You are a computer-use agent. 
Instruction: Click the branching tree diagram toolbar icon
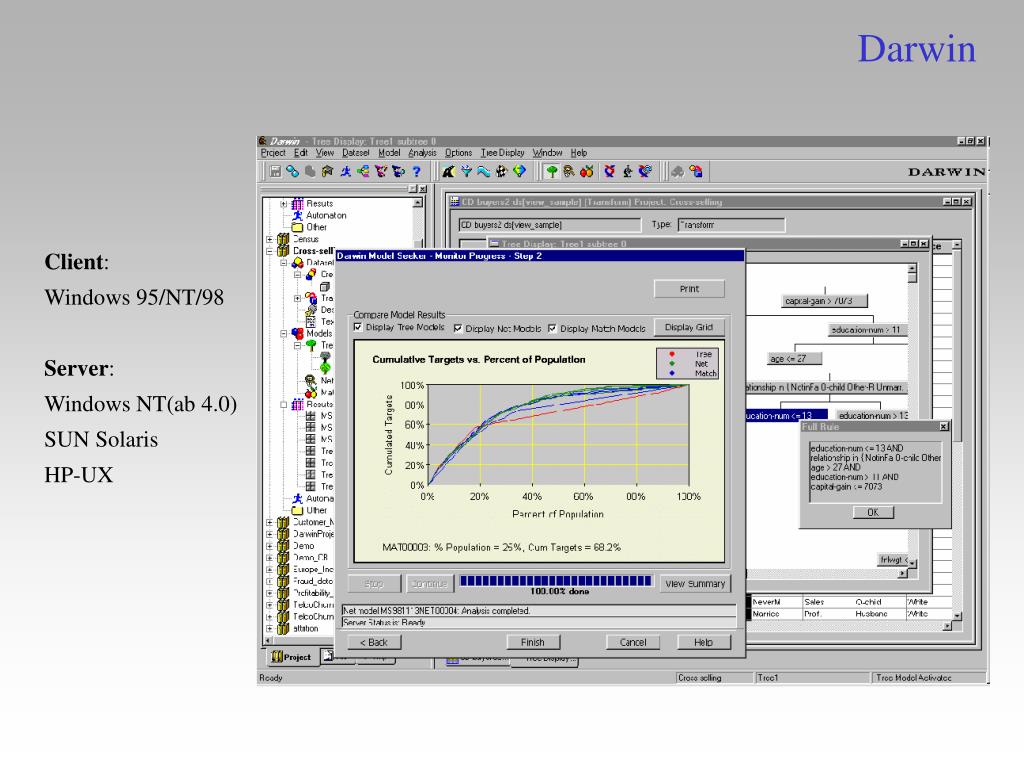click(x=363, y=171)
